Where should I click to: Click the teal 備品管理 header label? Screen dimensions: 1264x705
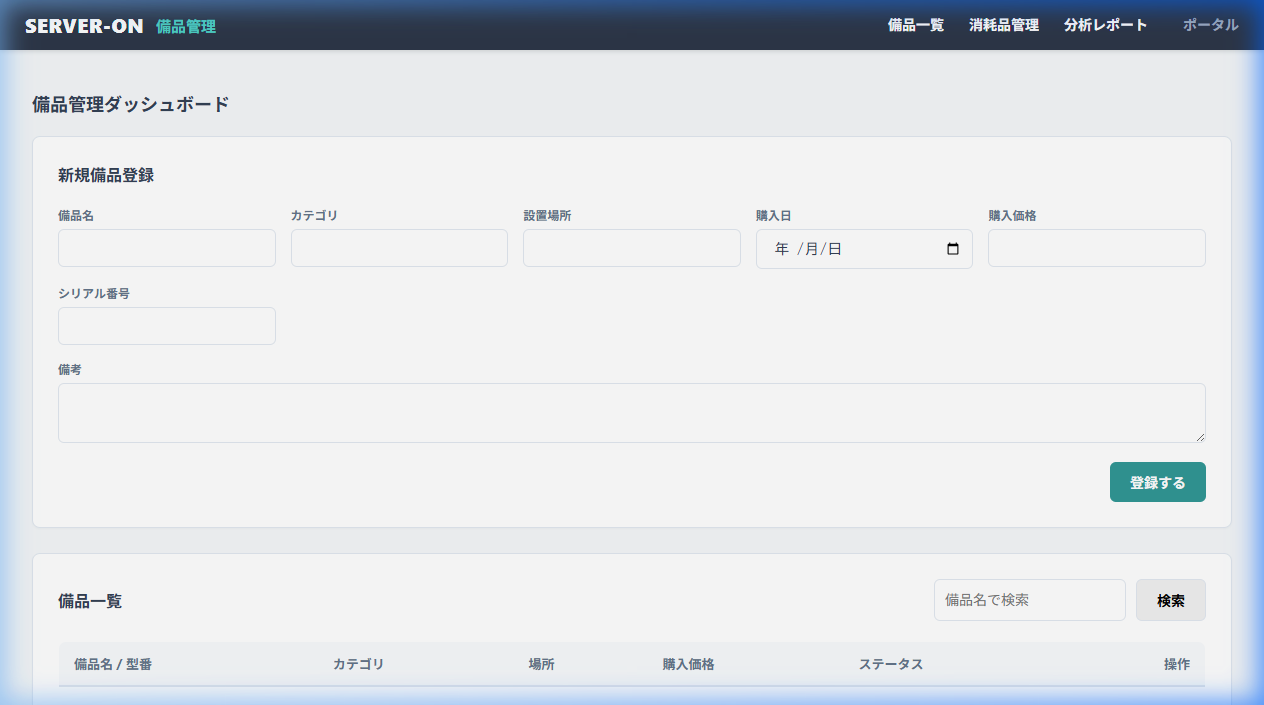coord(186,26)
